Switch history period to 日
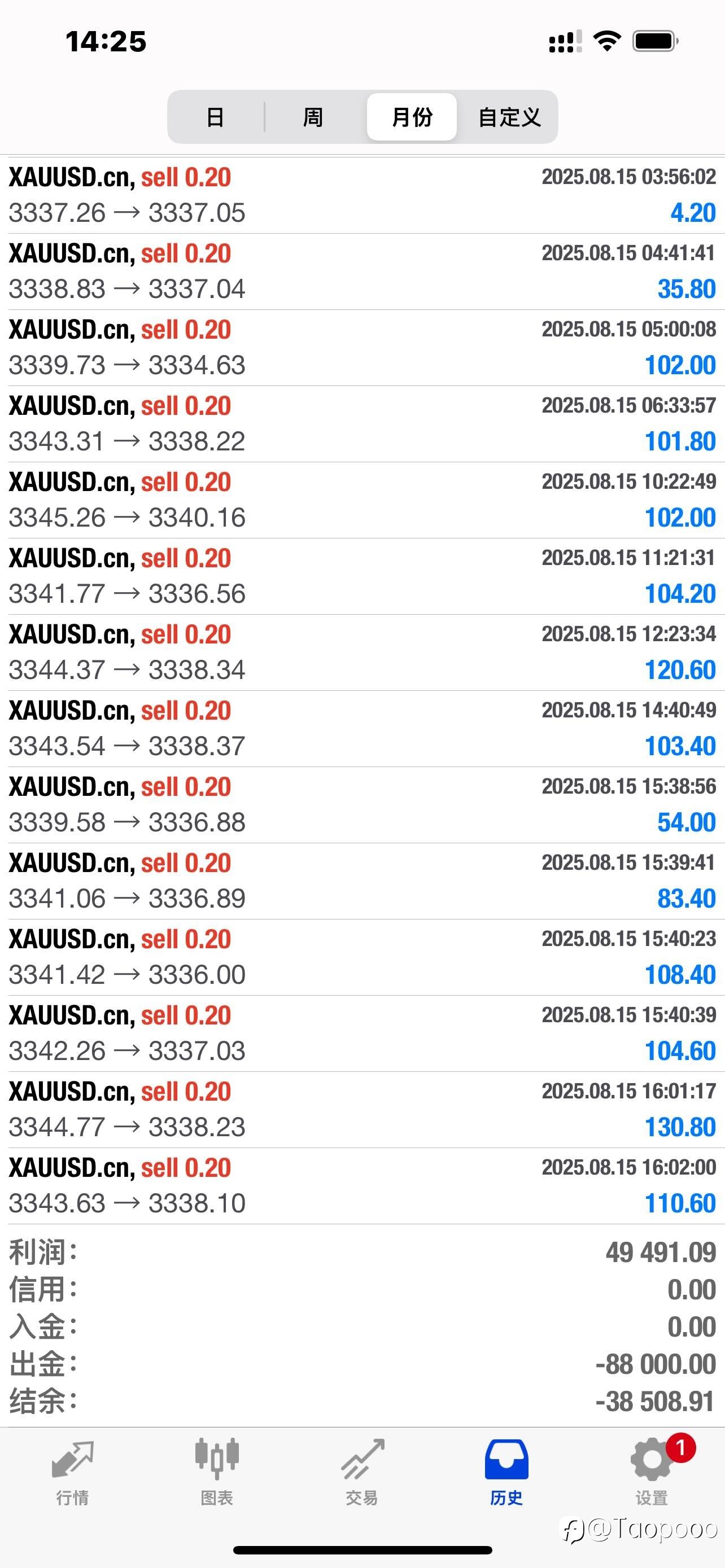 216,117
